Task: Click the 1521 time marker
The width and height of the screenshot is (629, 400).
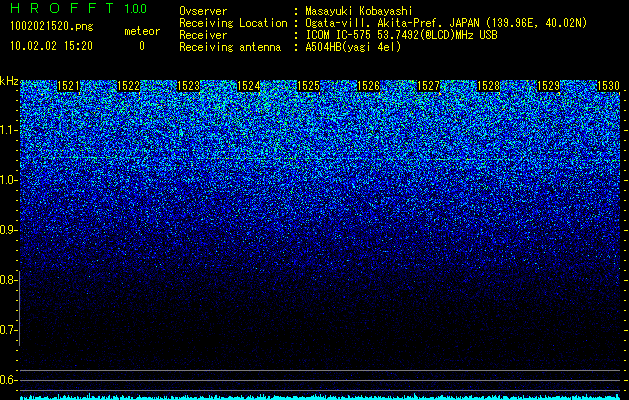Action: click(69, 86)
